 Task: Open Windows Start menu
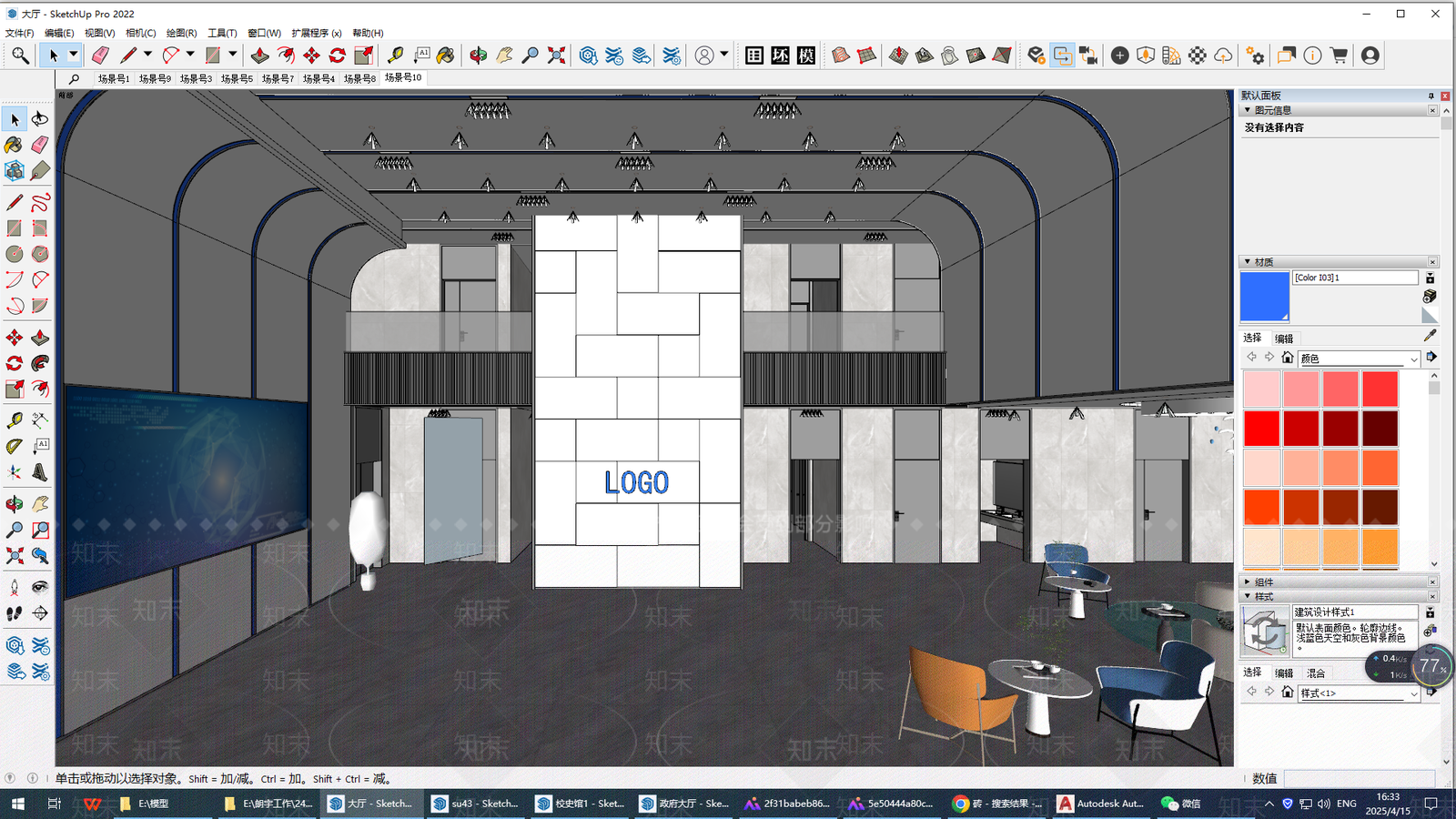pyautogui.click(x=17, y=804)
